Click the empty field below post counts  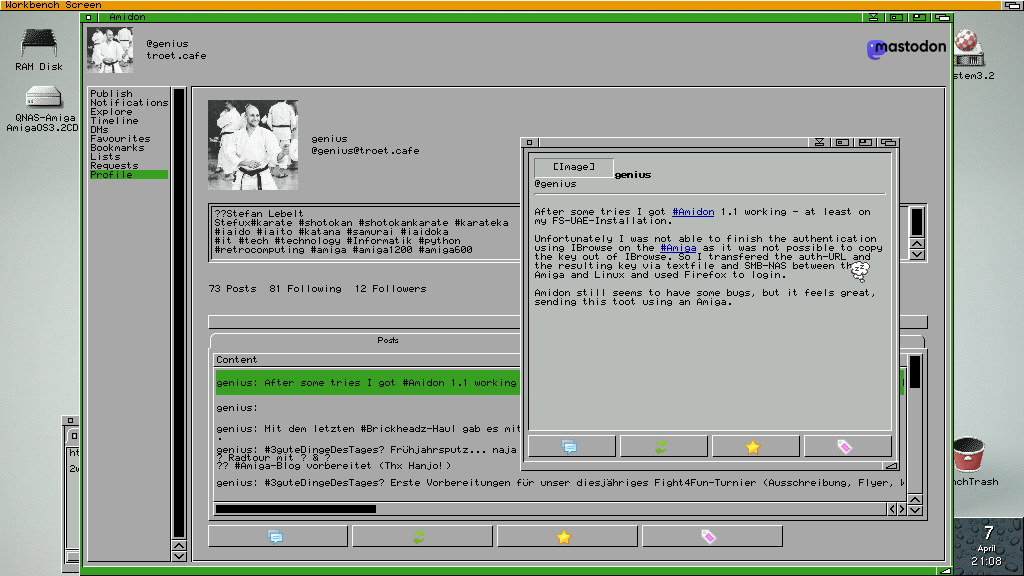point(364,322)
